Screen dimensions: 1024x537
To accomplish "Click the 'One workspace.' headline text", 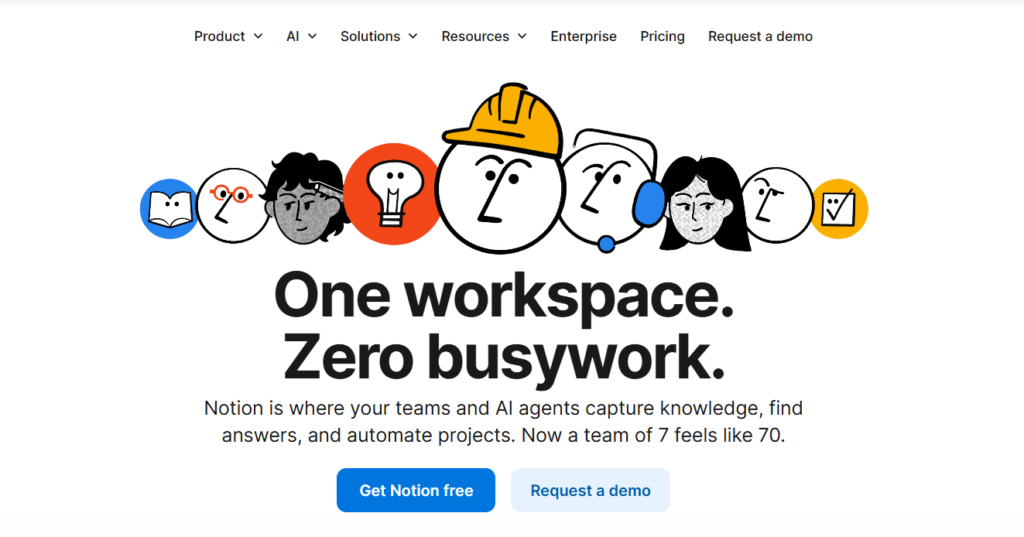I will [x=504, y=297].
